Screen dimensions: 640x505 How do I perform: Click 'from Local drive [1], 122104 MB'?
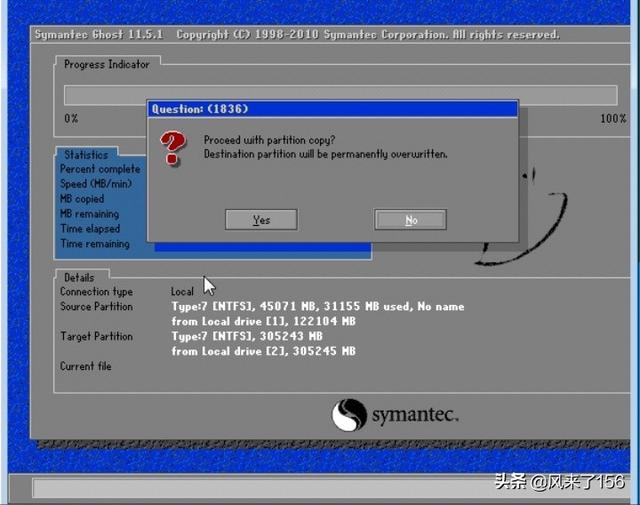tap(263, 321)
